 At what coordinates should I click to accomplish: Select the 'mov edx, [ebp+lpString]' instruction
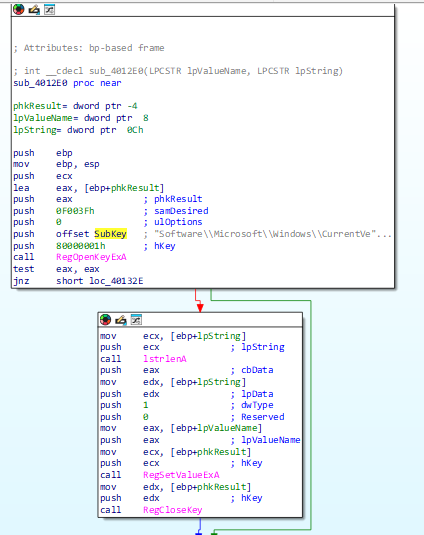173,382
